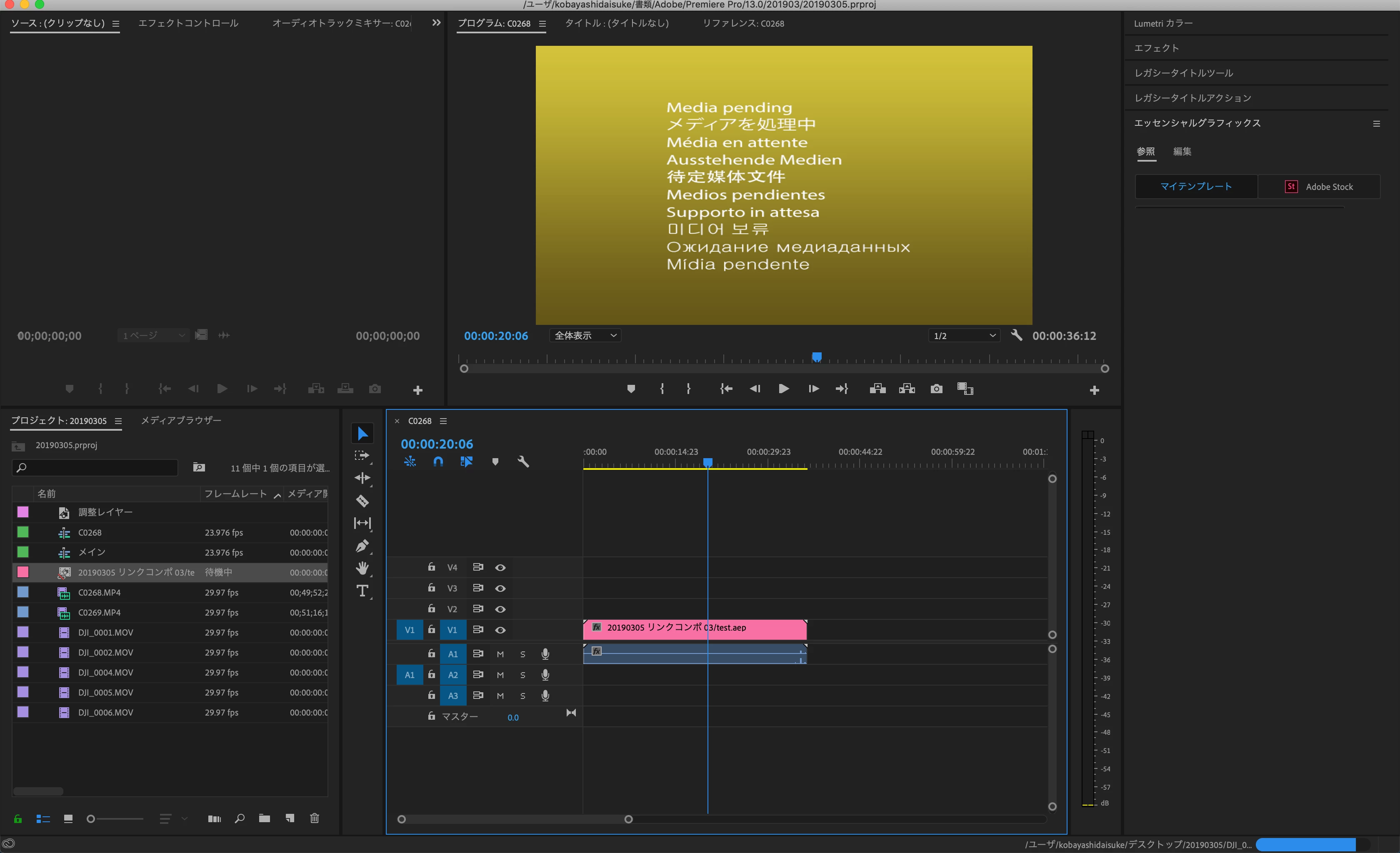Viewport: 1400px width, 853px height.
Task: Select the Slip tool
Action: 362,523
